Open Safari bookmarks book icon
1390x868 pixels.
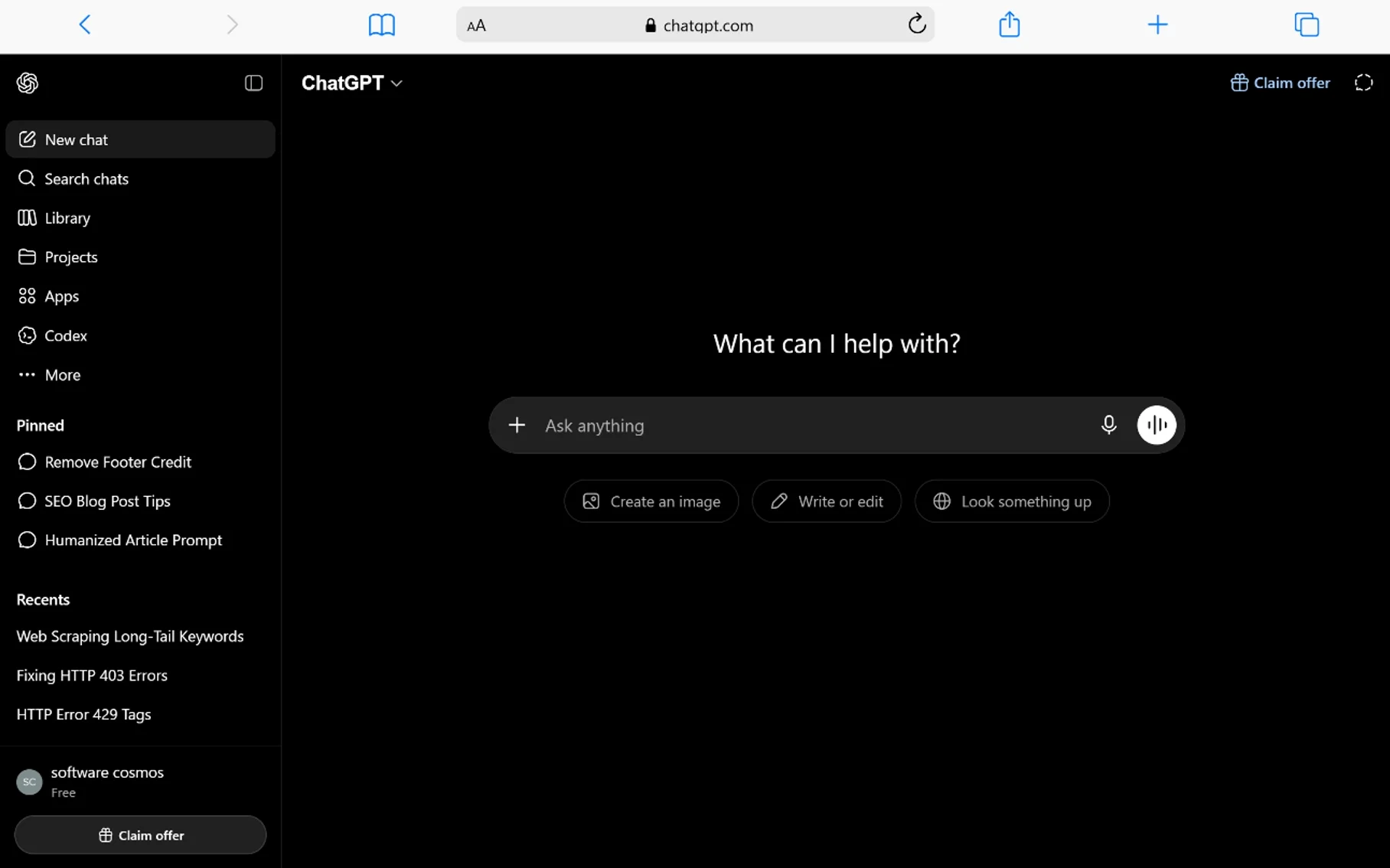click(381, 25)
